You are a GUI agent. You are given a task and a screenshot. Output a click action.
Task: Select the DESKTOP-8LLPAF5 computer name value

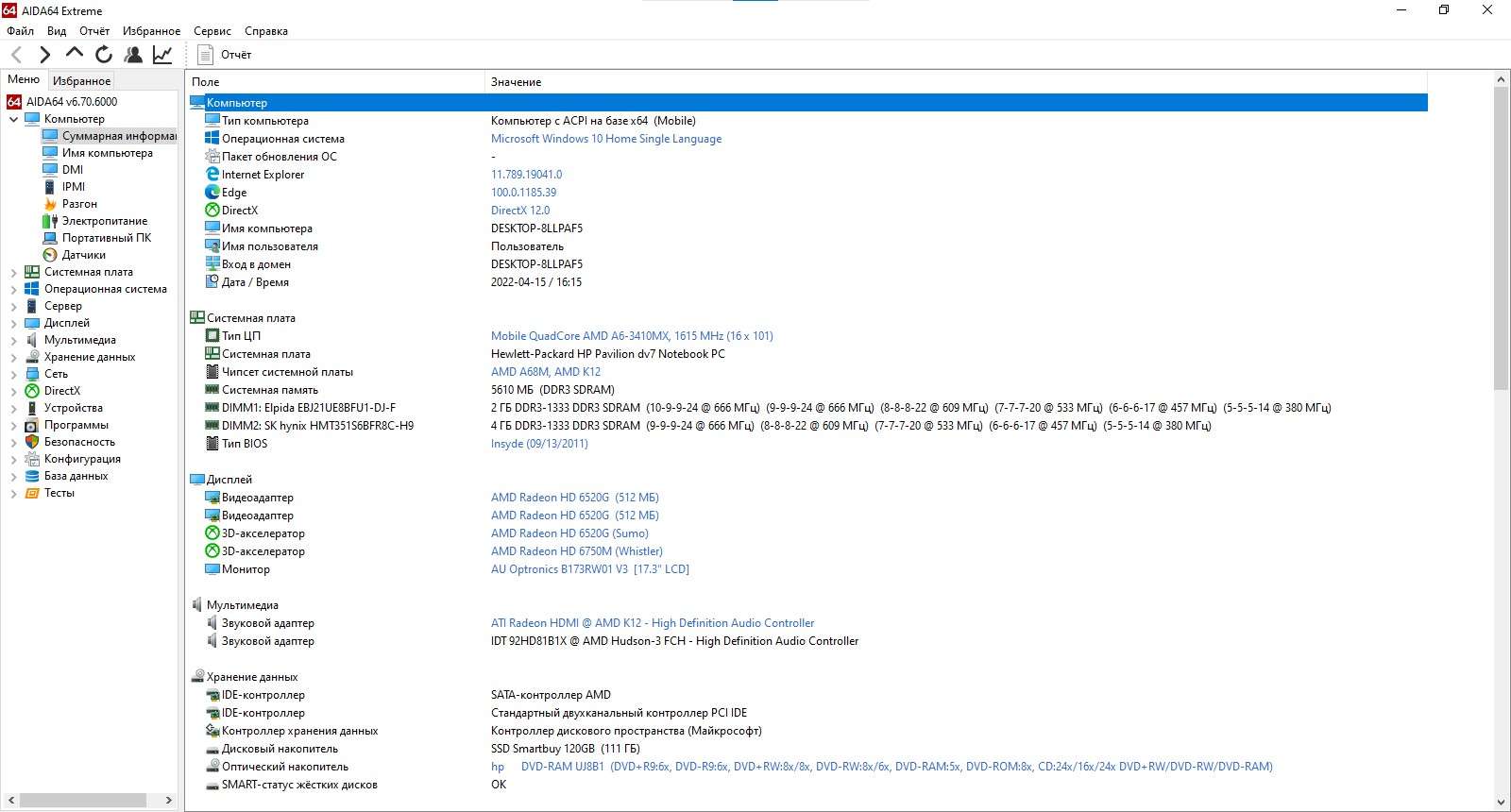(536, 228)
